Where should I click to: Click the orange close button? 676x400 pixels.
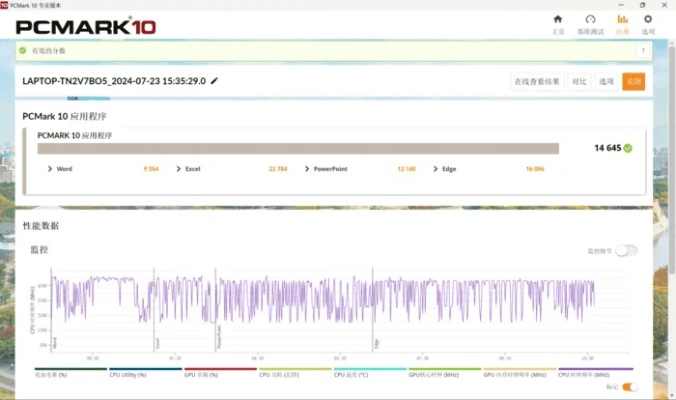tap(633, 82)
